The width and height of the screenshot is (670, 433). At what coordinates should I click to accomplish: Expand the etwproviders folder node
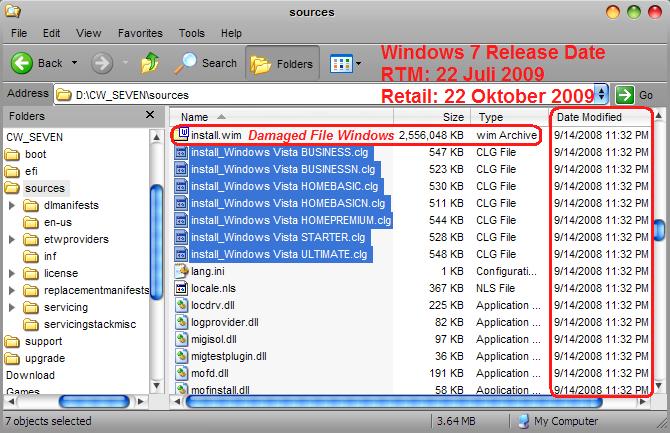(12, 239)
